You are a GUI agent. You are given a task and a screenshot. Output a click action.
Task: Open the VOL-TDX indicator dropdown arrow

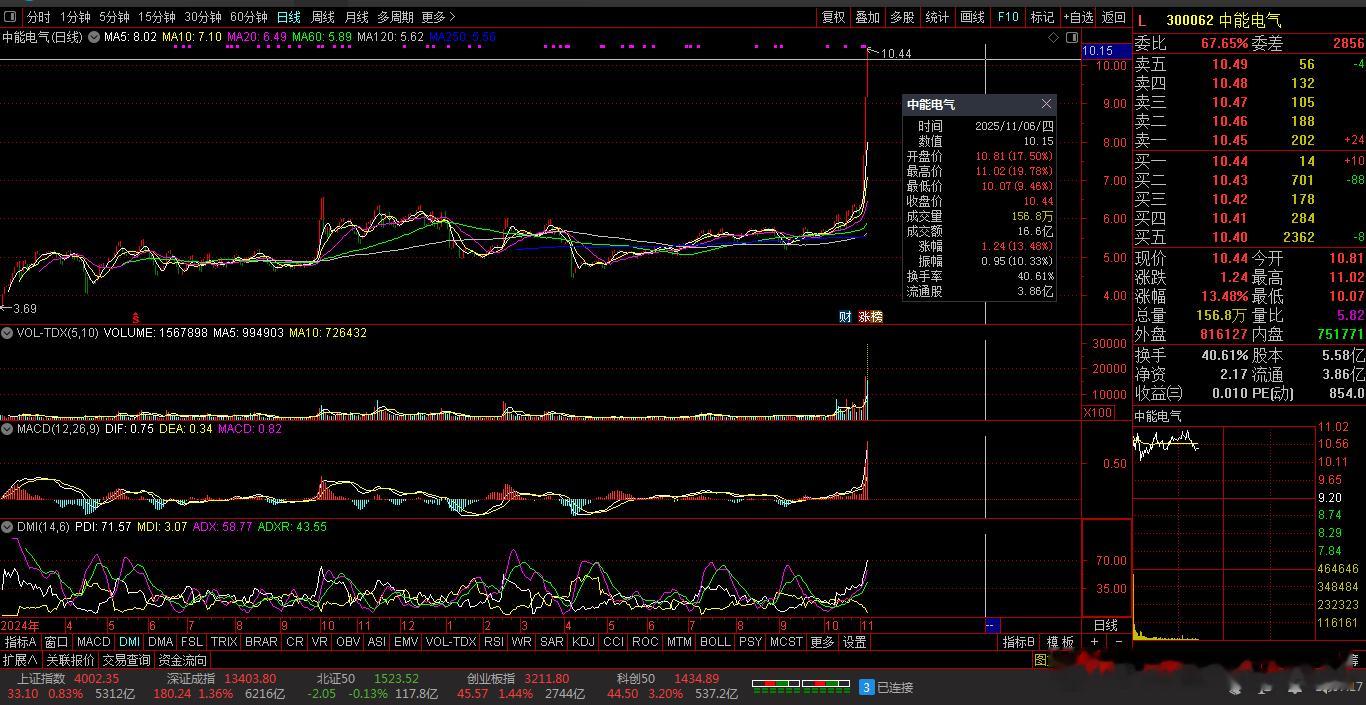click(x=6, y=333)
